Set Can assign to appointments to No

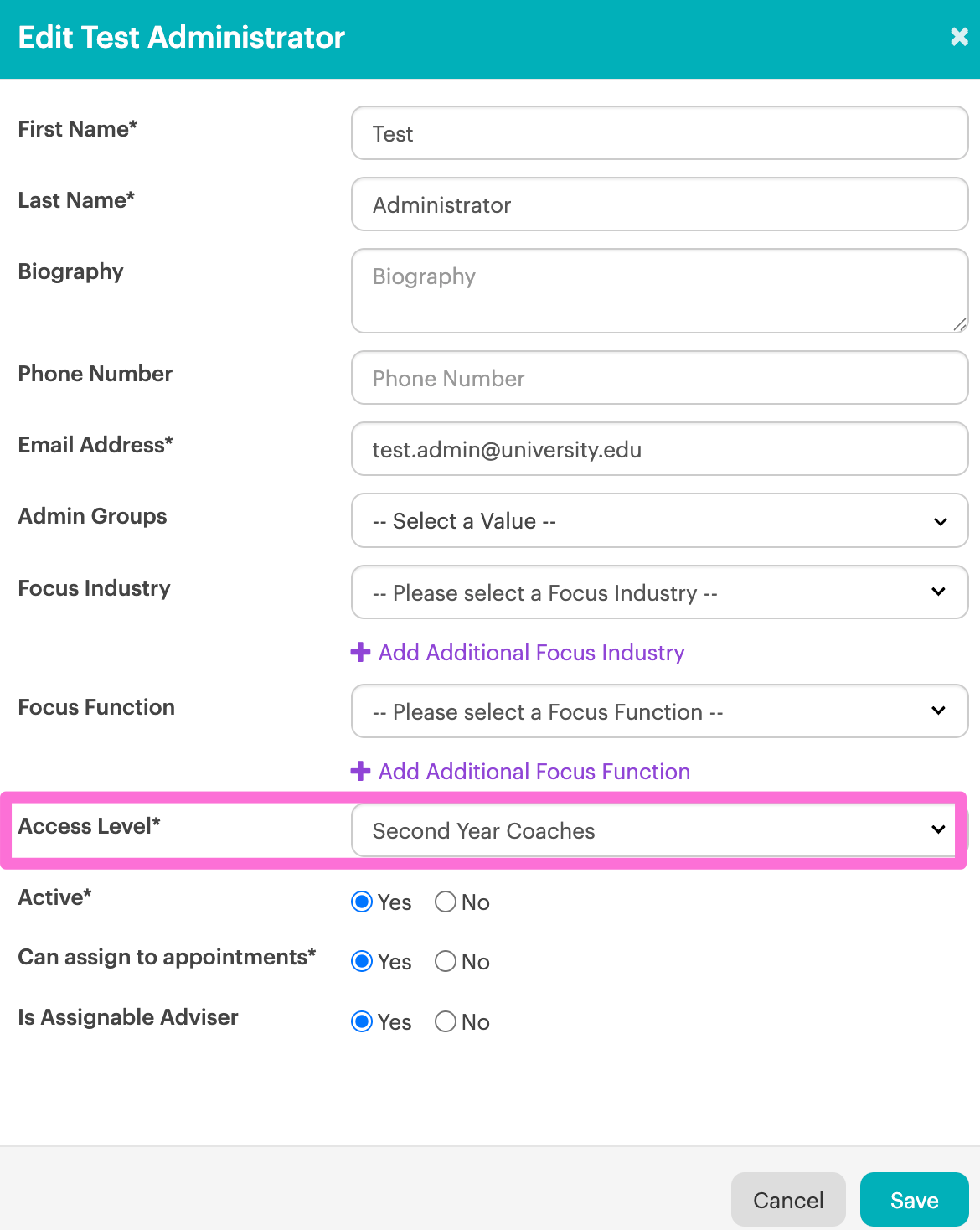tap(446, 961)
